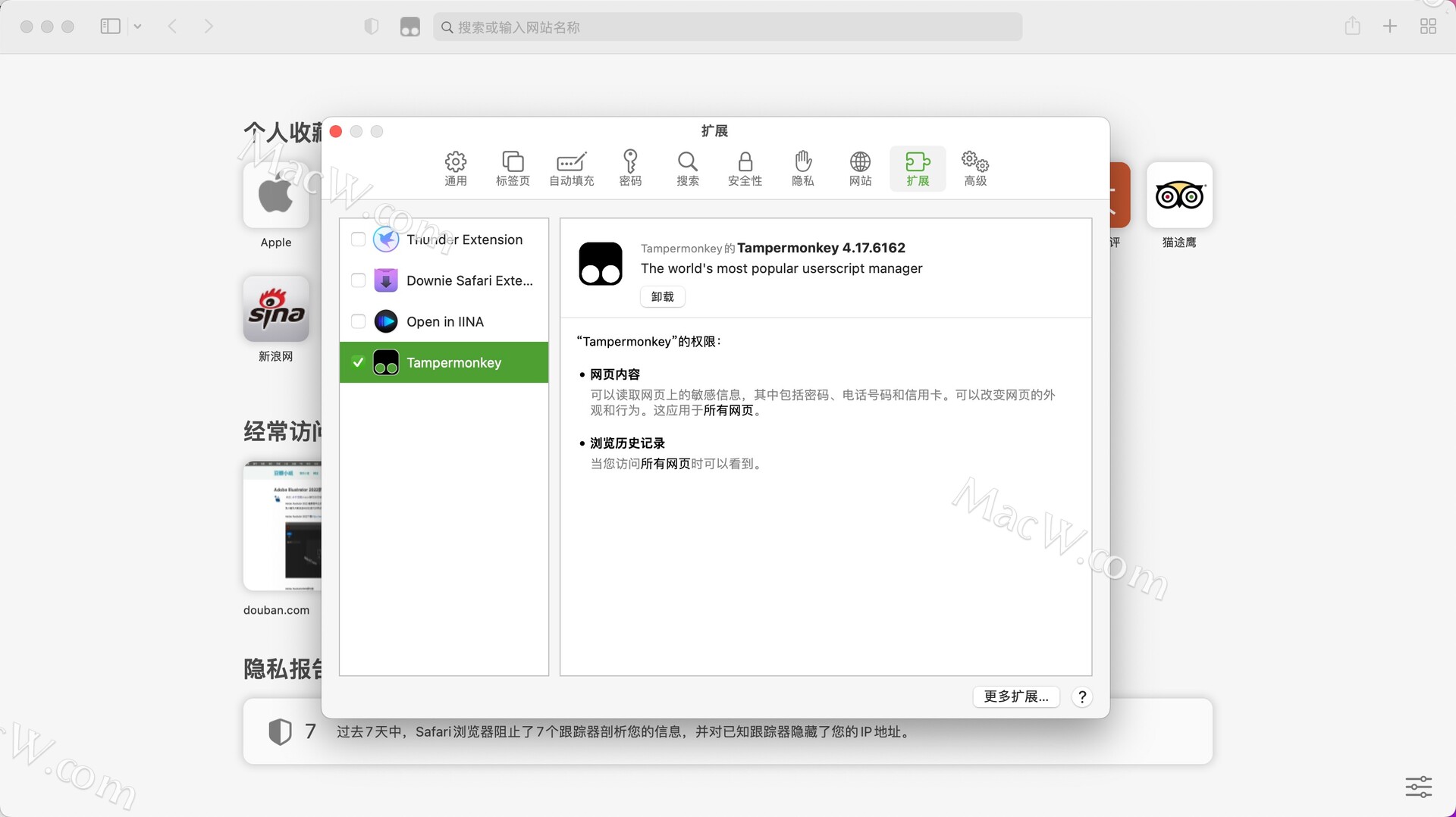This screenshot has height=817, width=1456.
Task: Go back with Safari's back arrow
Action: [x=172, y=27]
